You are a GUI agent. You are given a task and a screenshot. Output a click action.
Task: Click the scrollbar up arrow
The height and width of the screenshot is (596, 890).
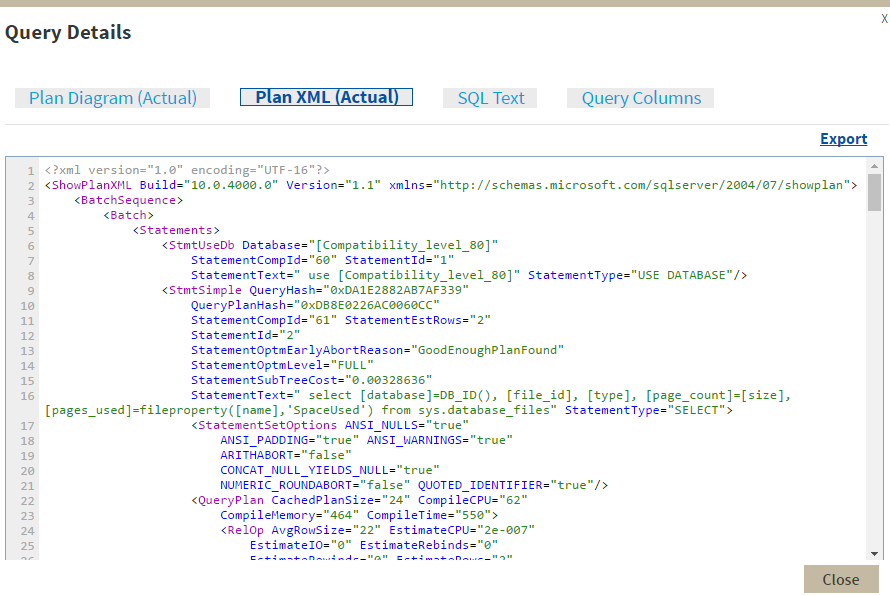click(x=874, y=166)
